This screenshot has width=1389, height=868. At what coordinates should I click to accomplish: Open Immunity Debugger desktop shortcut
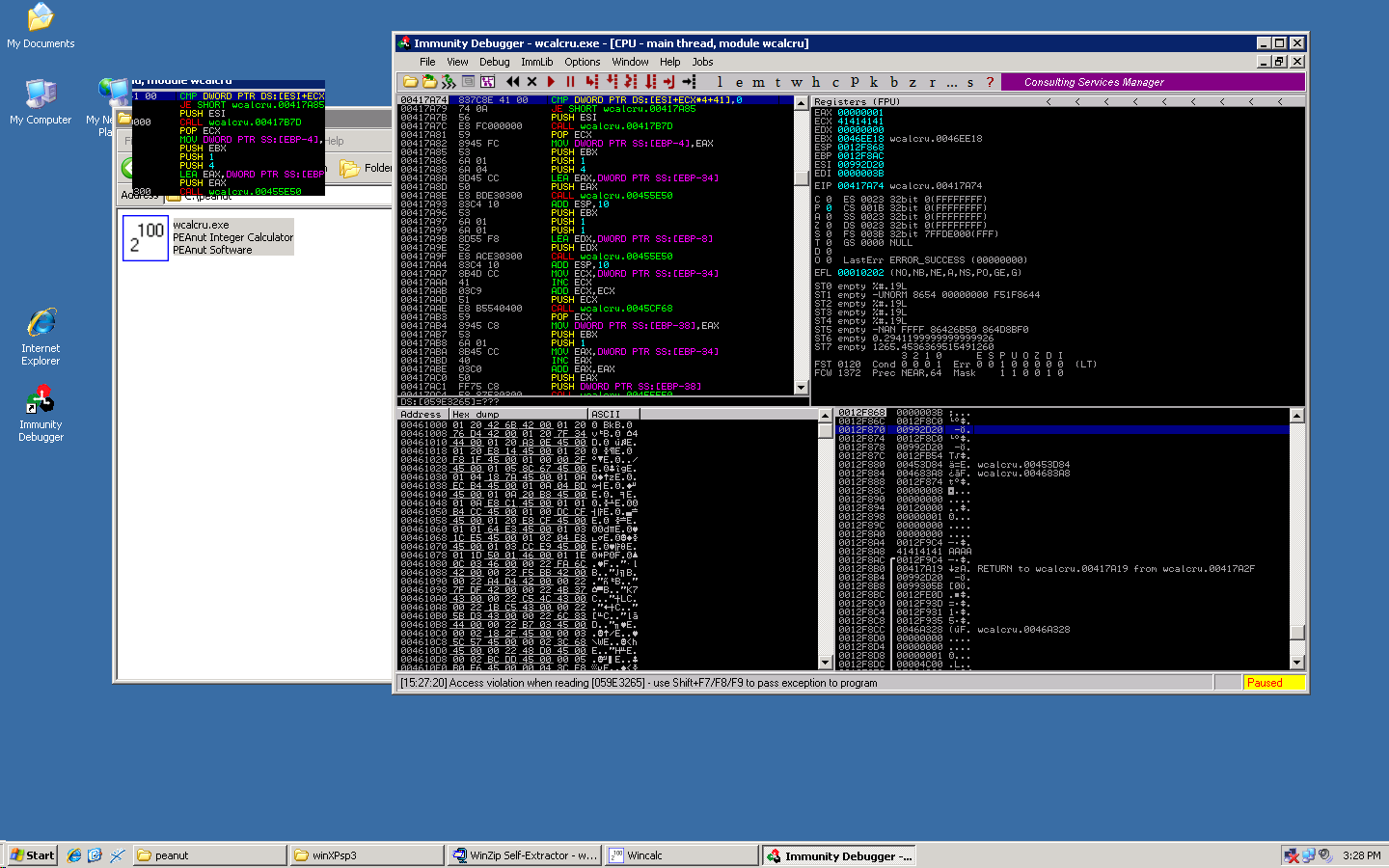pyautogui.click(x=41, y=413)
